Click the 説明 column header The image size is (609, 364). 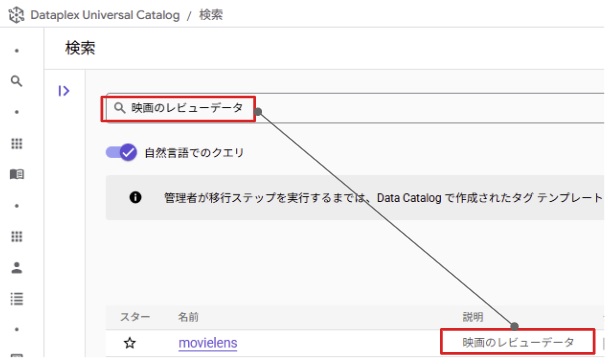click(473, 317)
